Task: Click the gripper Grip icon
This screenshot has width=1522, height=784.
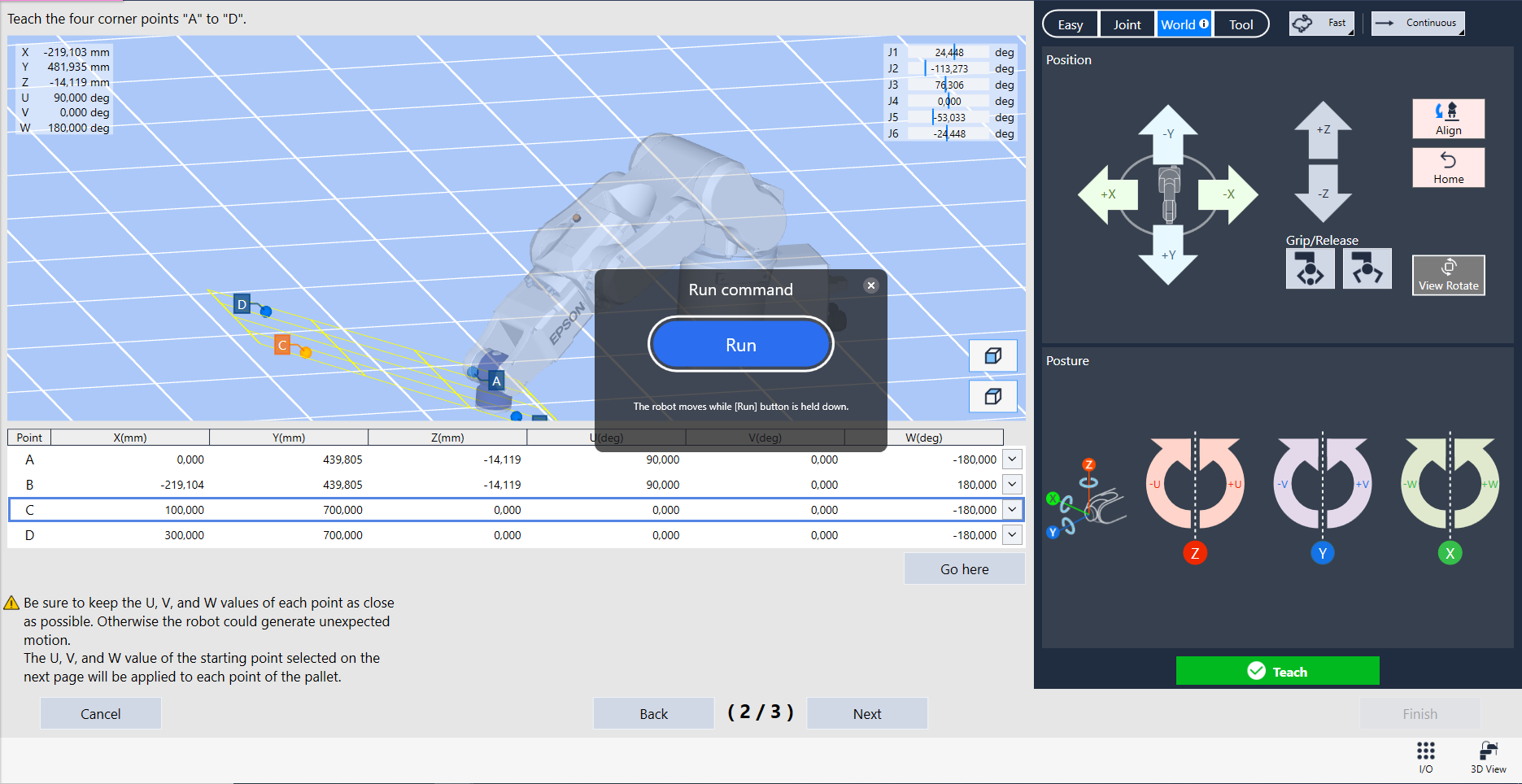Action: tap(1310, 269)
